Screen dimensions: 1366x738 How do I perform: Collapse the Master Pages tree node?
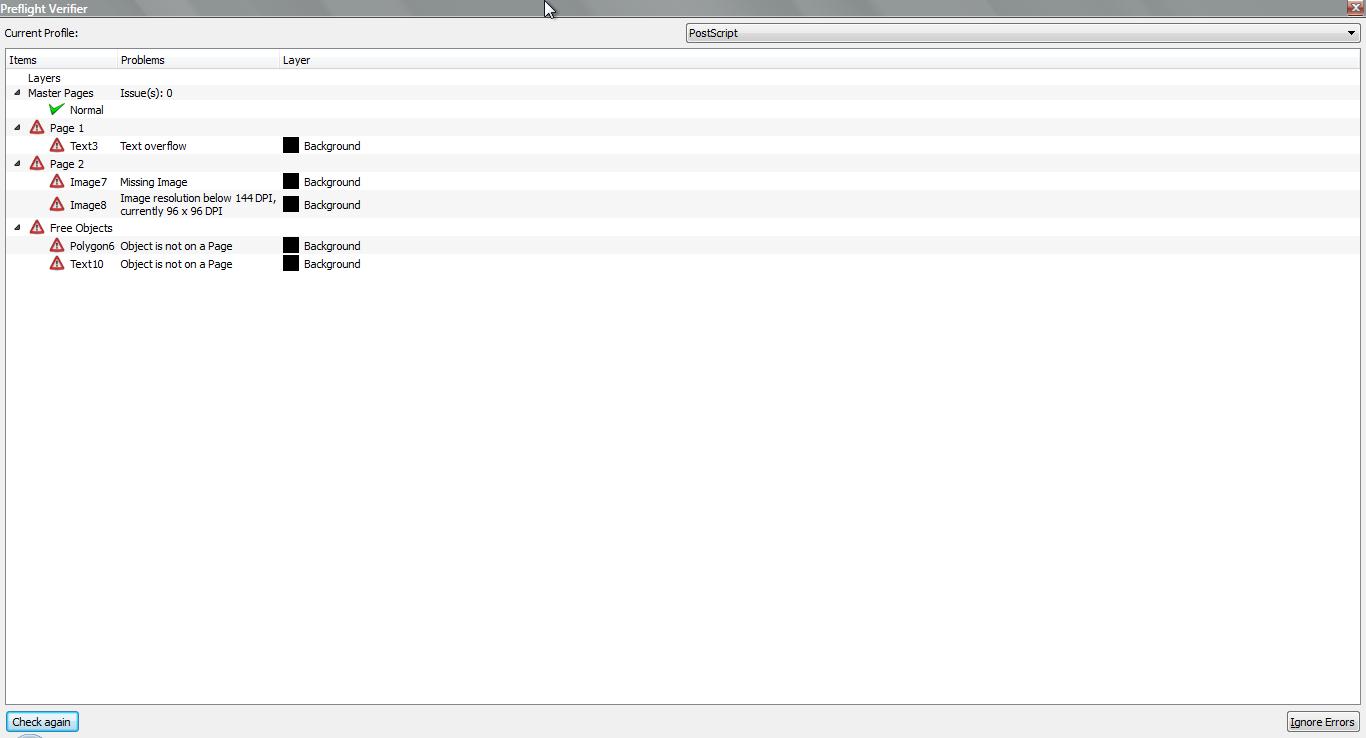(x=17, y=93)
